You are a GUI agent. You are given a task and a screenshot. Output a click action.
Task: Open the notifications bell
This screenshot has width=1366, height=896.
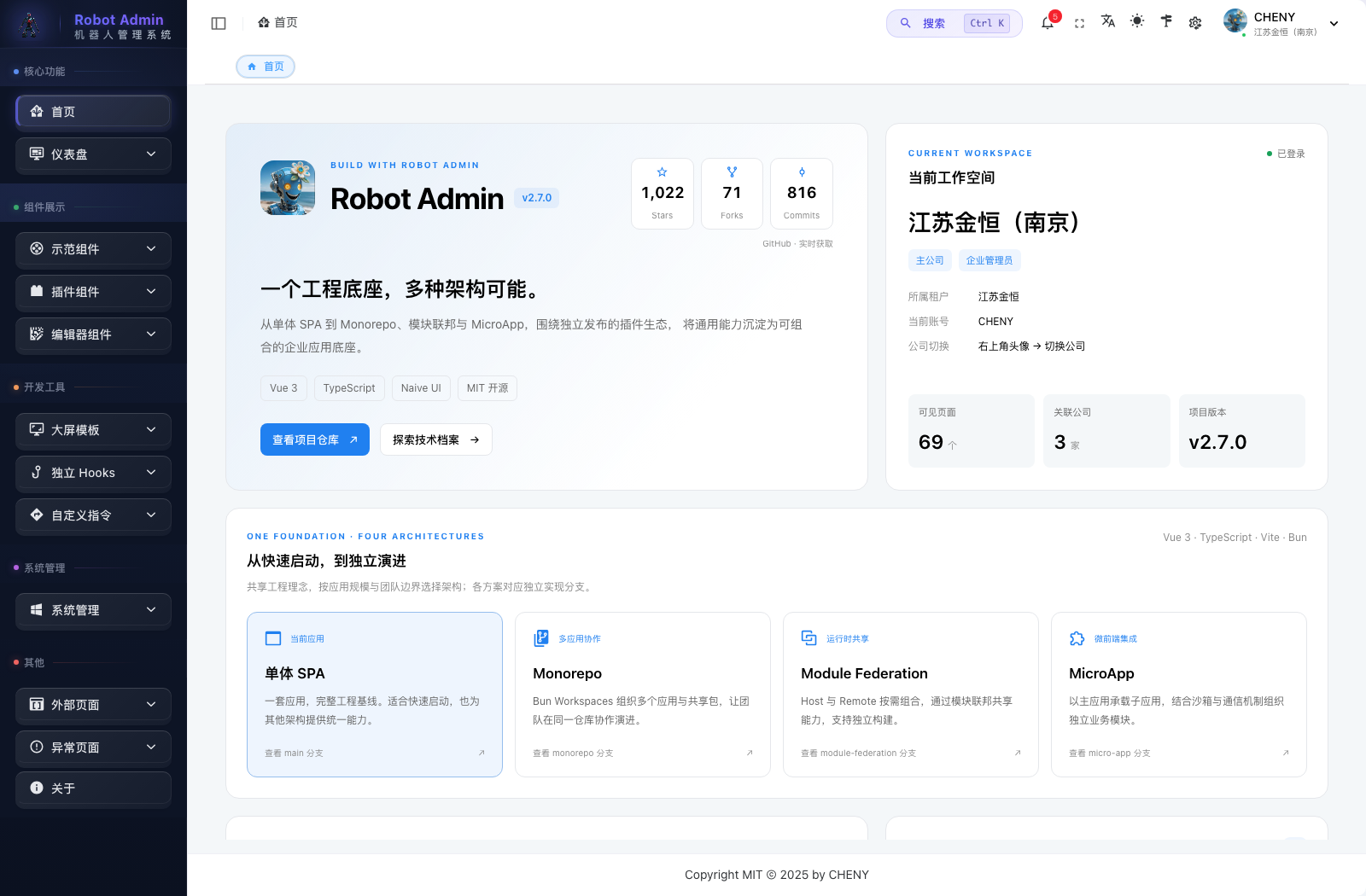tap(1048, 23)
